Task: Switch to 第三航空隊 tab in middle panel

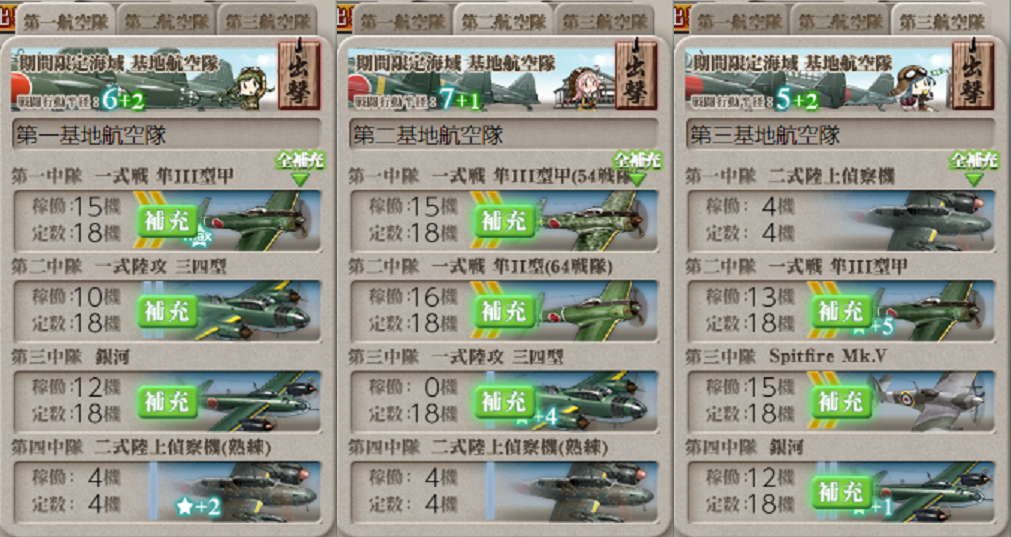Action: click(x=604, y=21)
